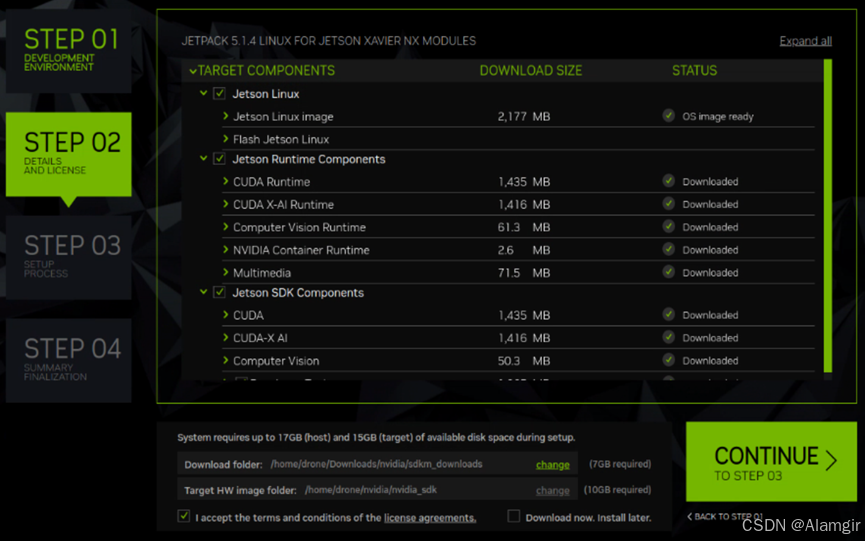Select Step 02 Details and License
Viewport: 865px width, 541px height.
coord(68,154)
